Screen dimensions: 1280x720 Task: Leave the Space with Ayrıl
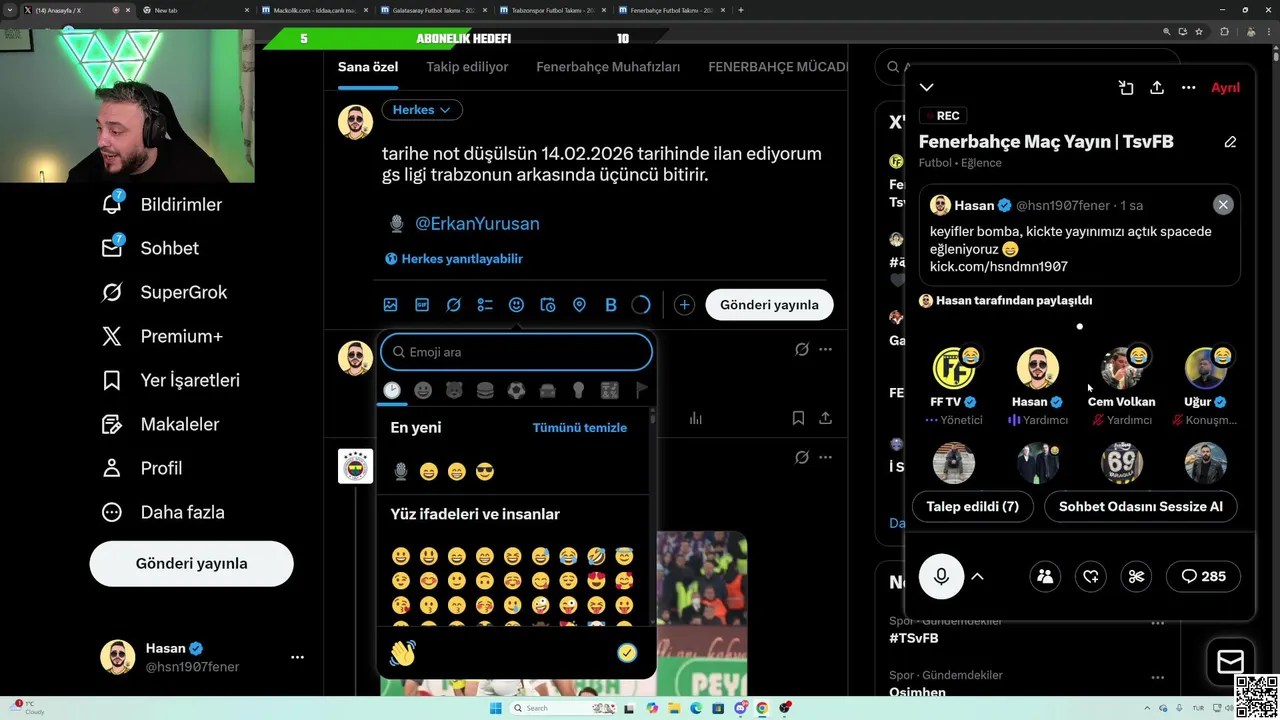(x=1225, y=88)
